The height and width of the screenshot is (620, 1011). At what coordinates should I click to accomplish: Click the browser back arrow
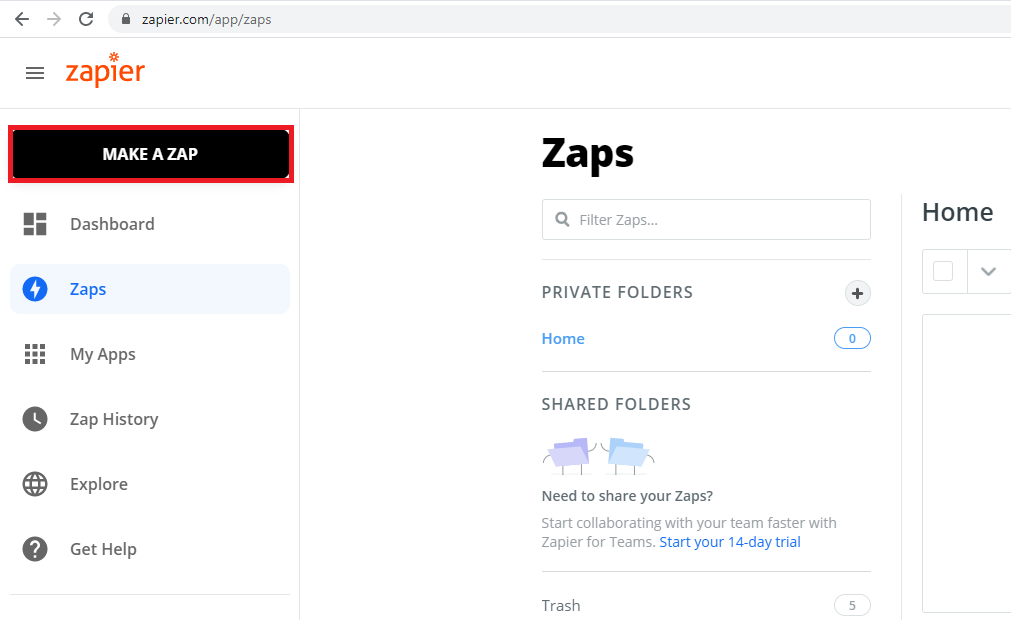(x=22, y=19)
